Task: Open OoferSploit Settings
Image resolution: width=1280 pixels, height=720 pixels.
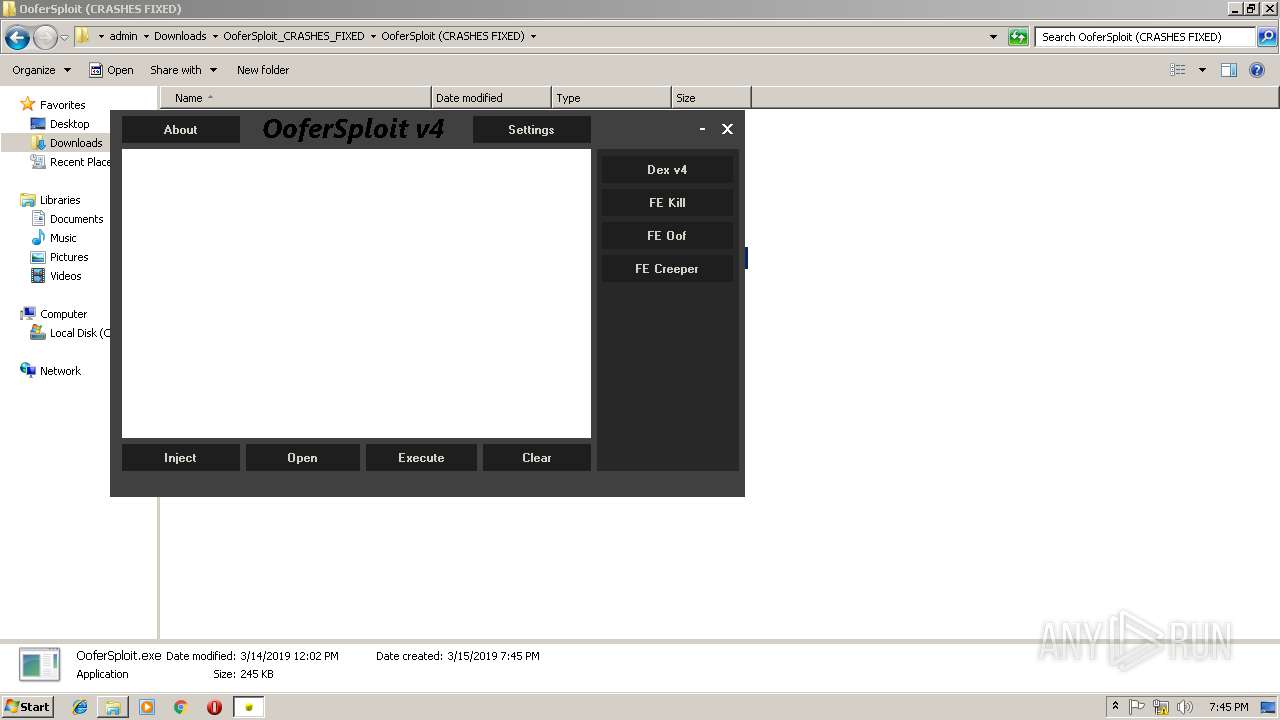Action: [531, 129]
